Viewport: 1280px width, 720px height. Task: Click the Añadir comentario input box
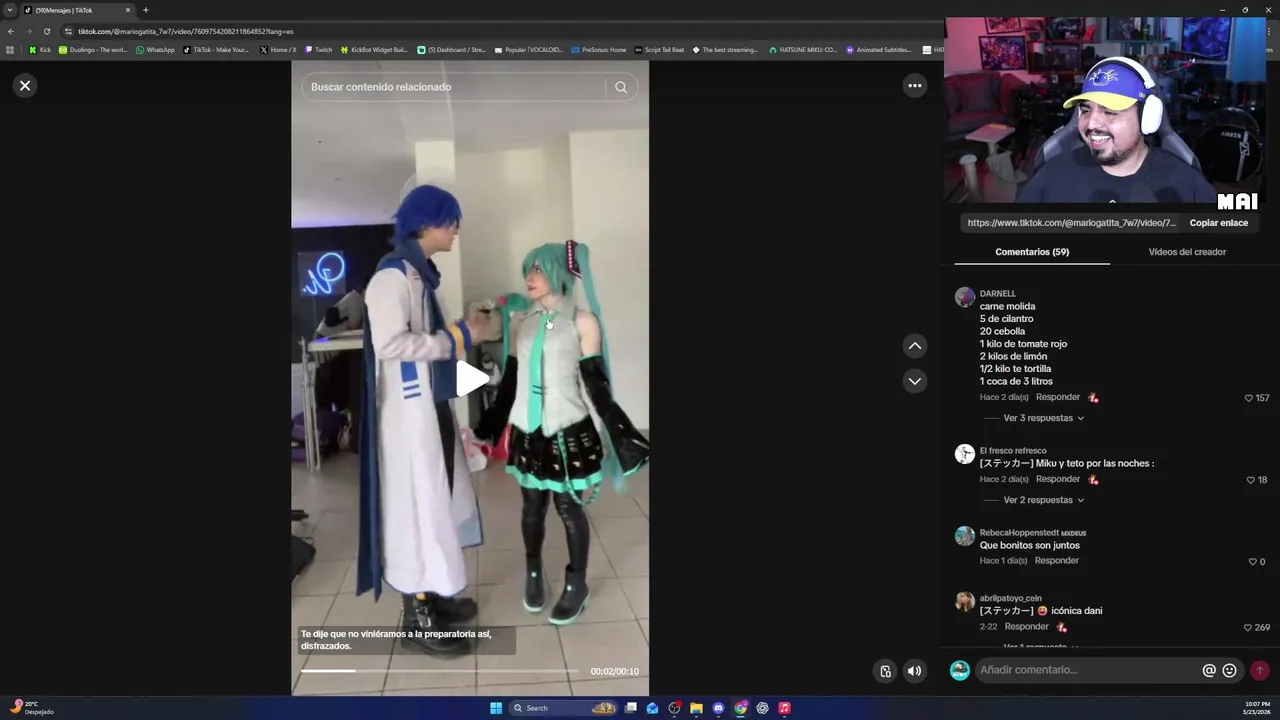[1088, 670]
